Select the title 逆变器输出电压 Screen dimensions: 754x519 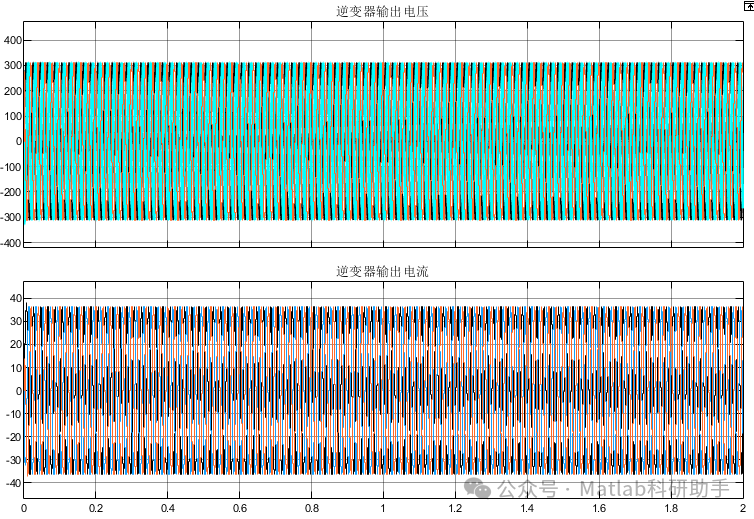pyautogui.click(x=382, y=11)
